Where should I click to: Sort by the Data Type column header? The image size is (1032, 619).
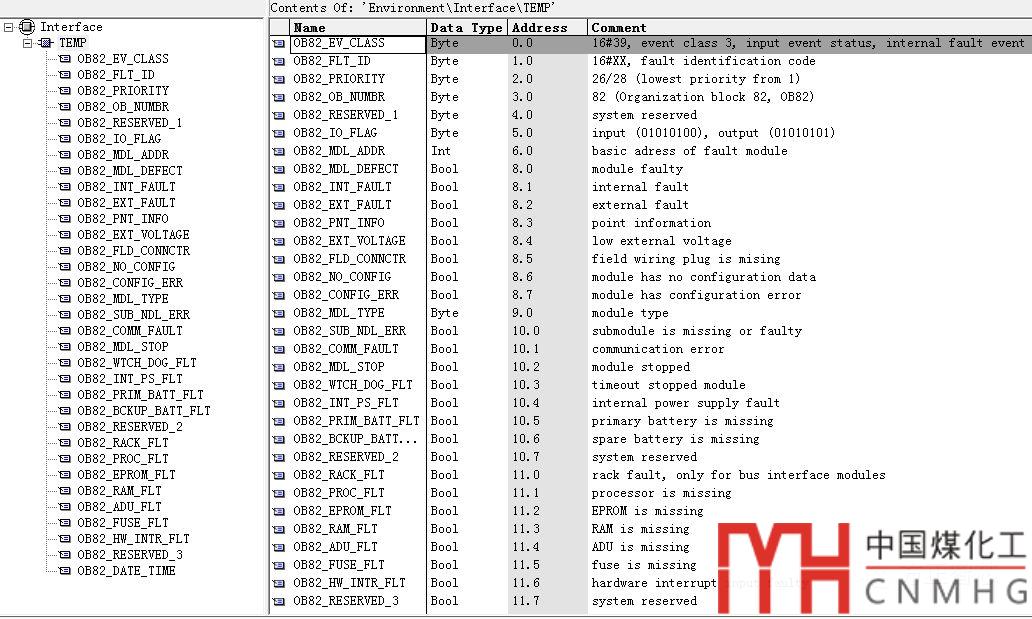click(467, 28)
